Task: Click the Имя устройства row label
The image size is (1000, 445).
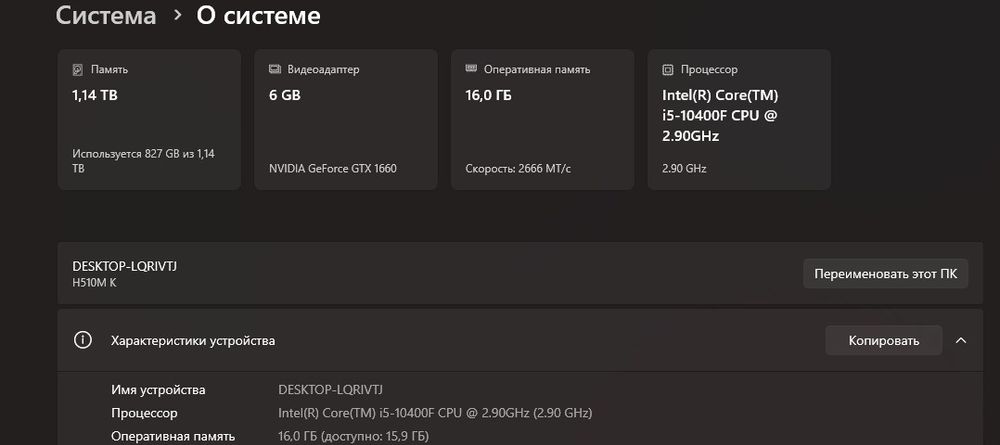Action: click(158, 389)
